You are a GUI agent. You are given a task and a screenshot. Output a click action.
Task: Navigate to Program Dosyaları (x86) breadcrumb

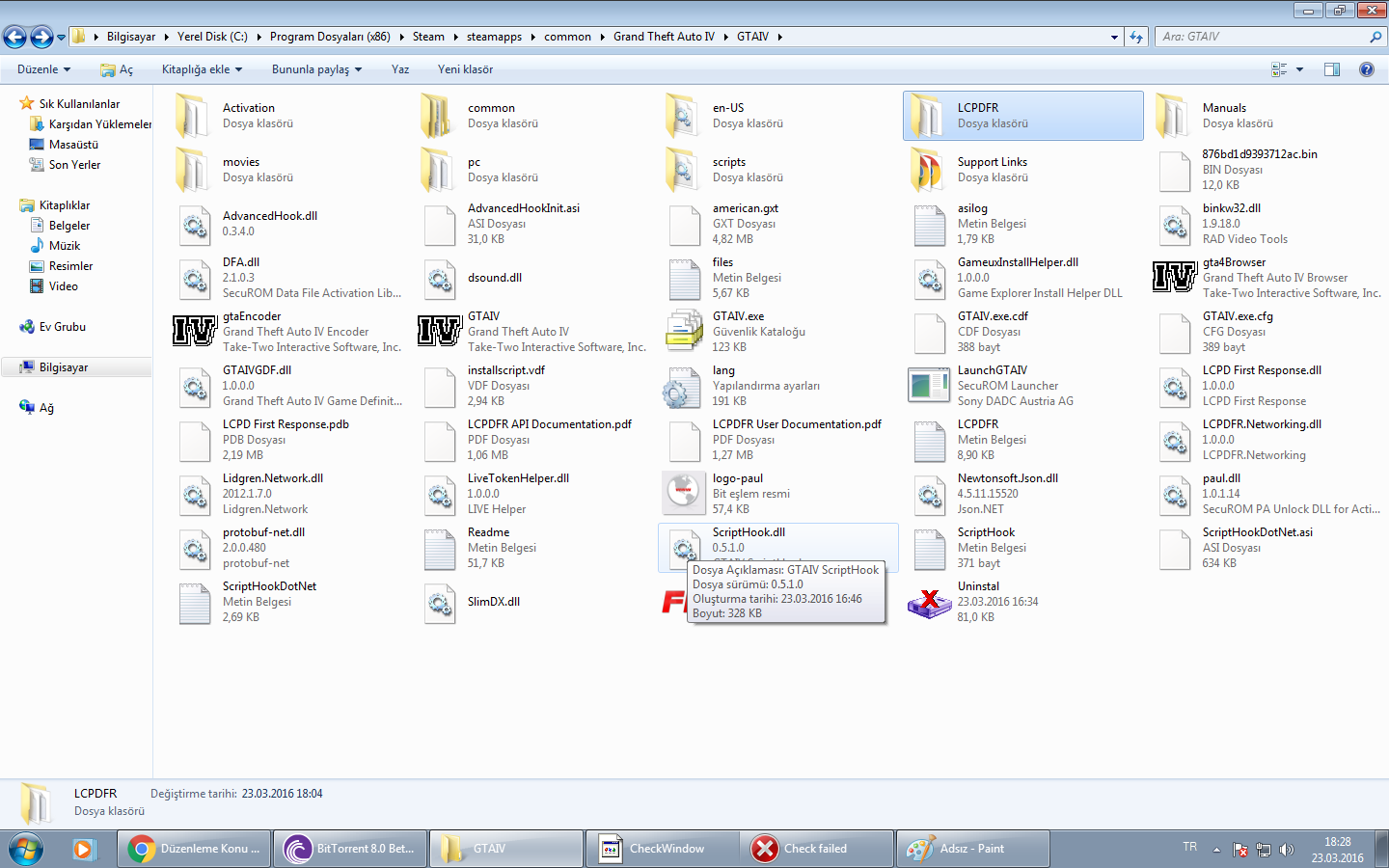click(x=330, y=37)
